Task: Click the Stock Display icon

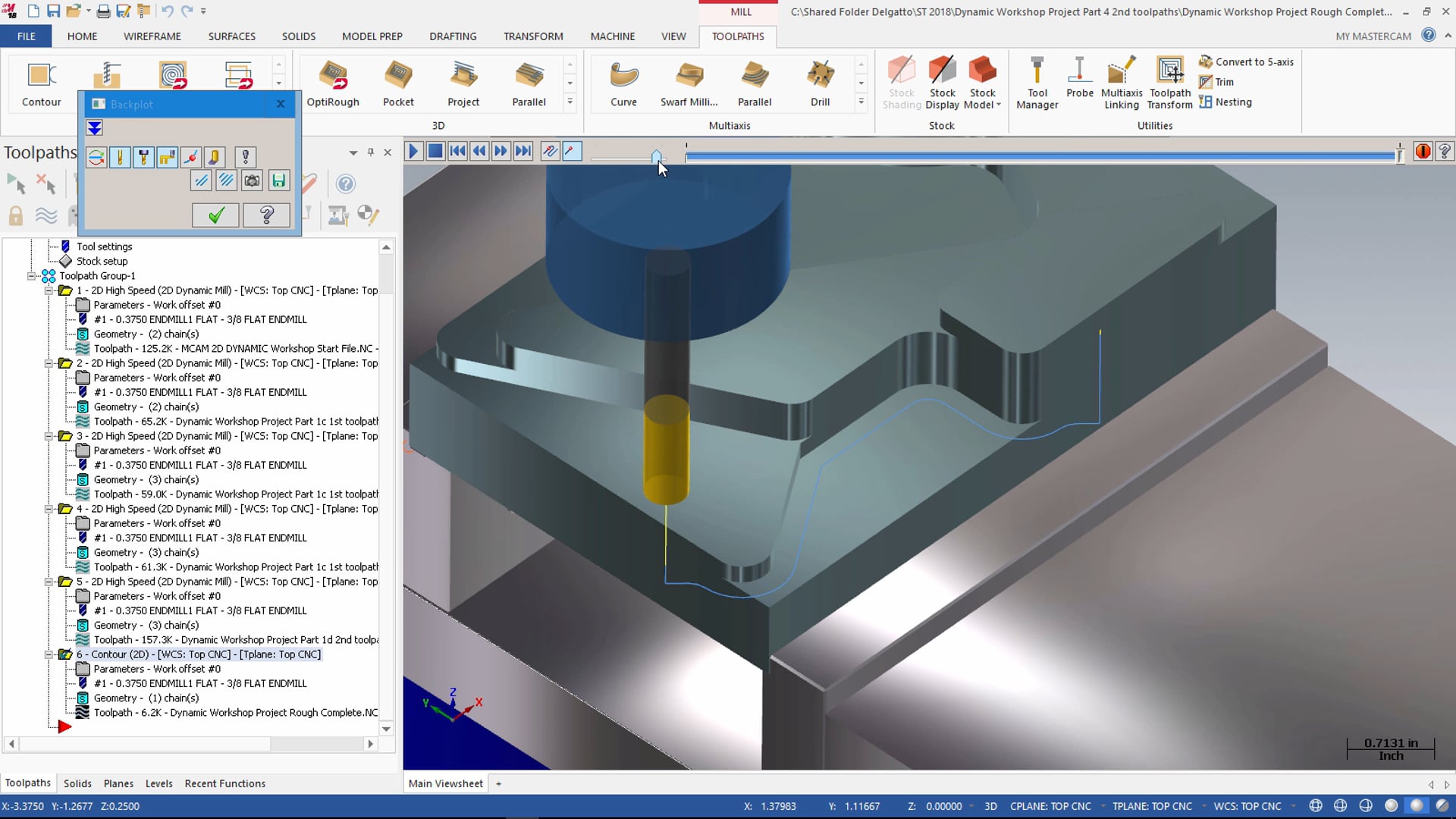Action: pyautogui.click(x=942, y=83)
